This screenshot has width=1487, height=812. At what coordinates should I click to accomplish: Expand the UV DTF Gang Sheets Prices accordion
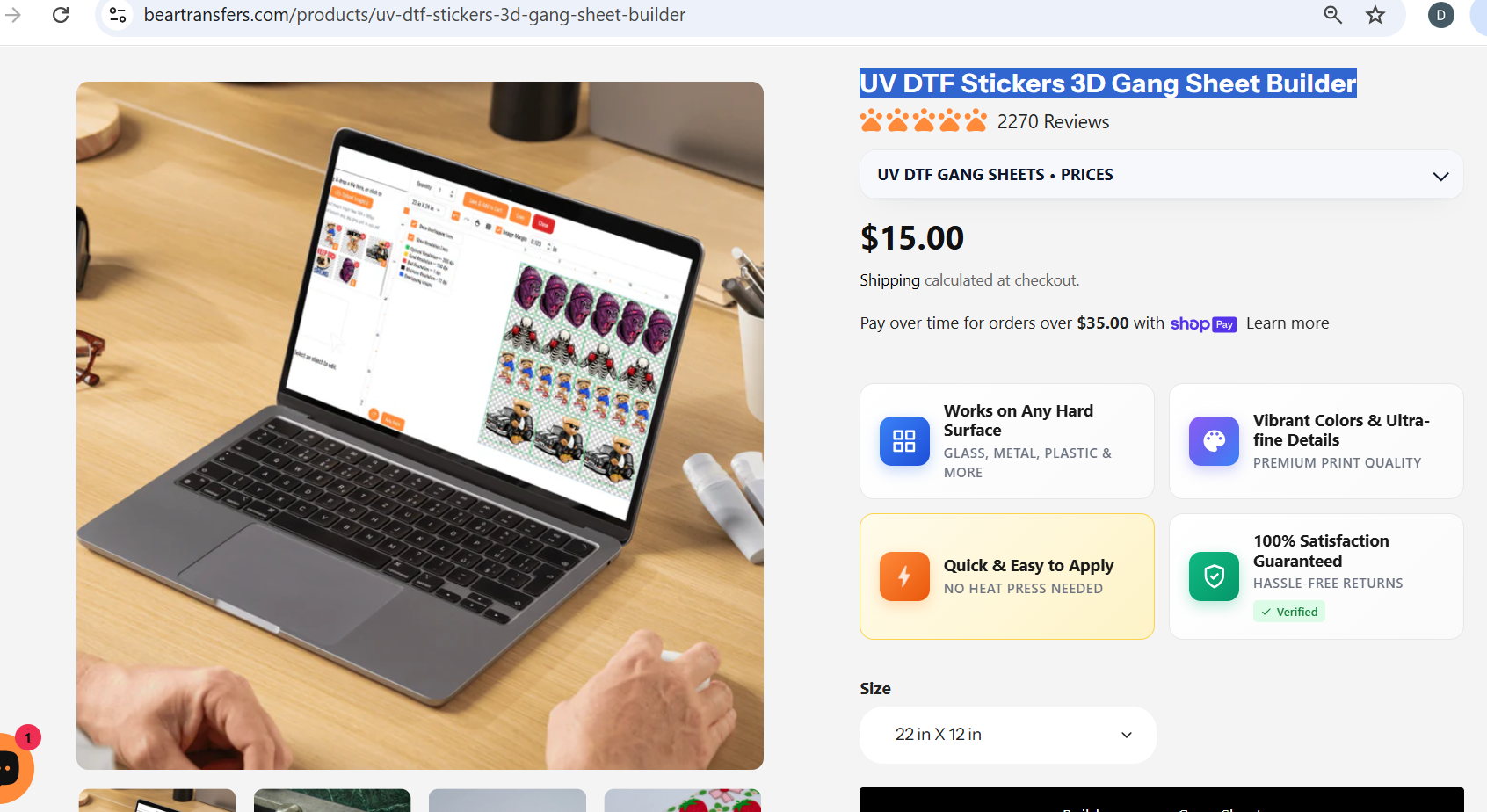click(x=1162, y=175)
